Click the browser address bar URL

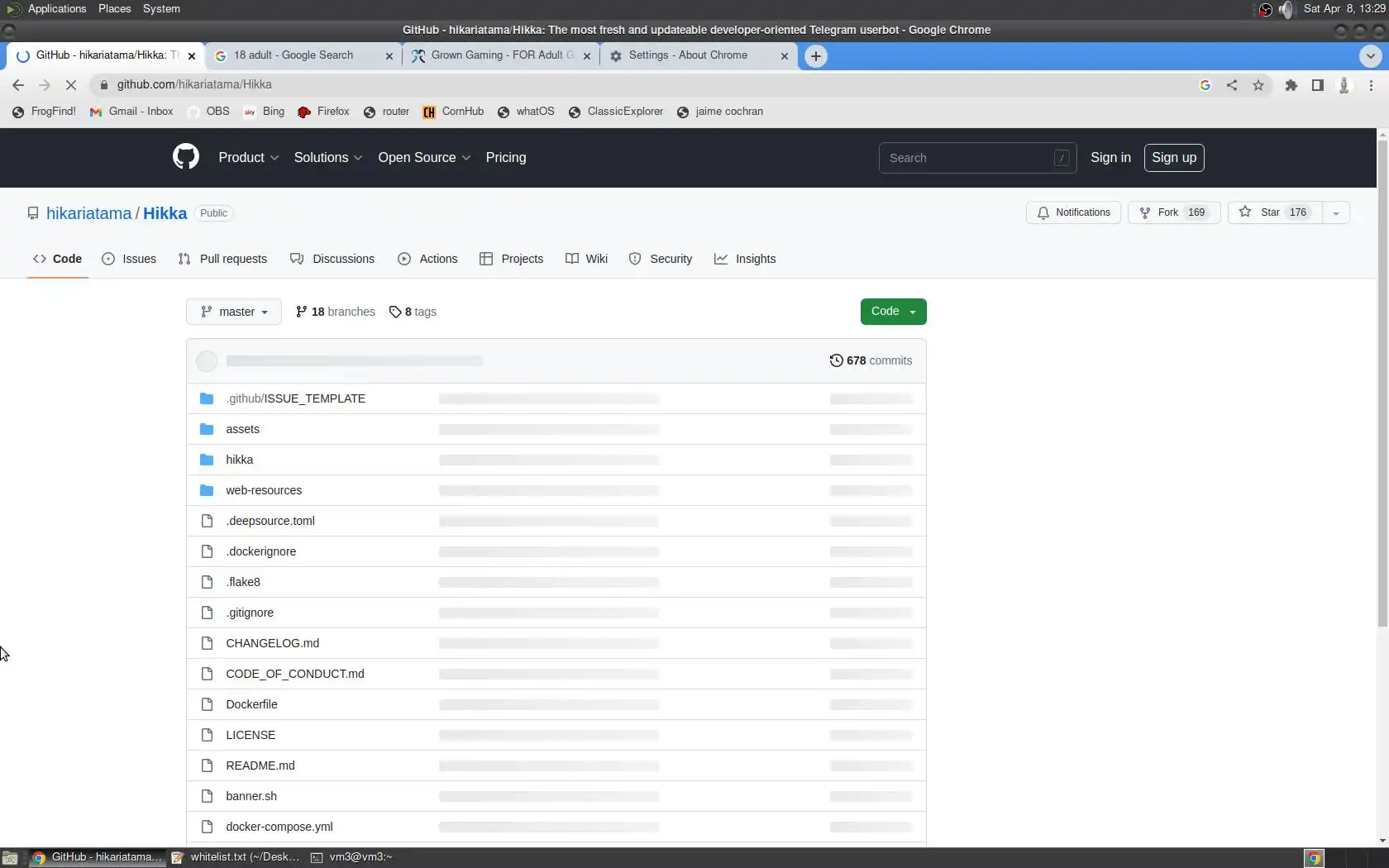[194, 85]
